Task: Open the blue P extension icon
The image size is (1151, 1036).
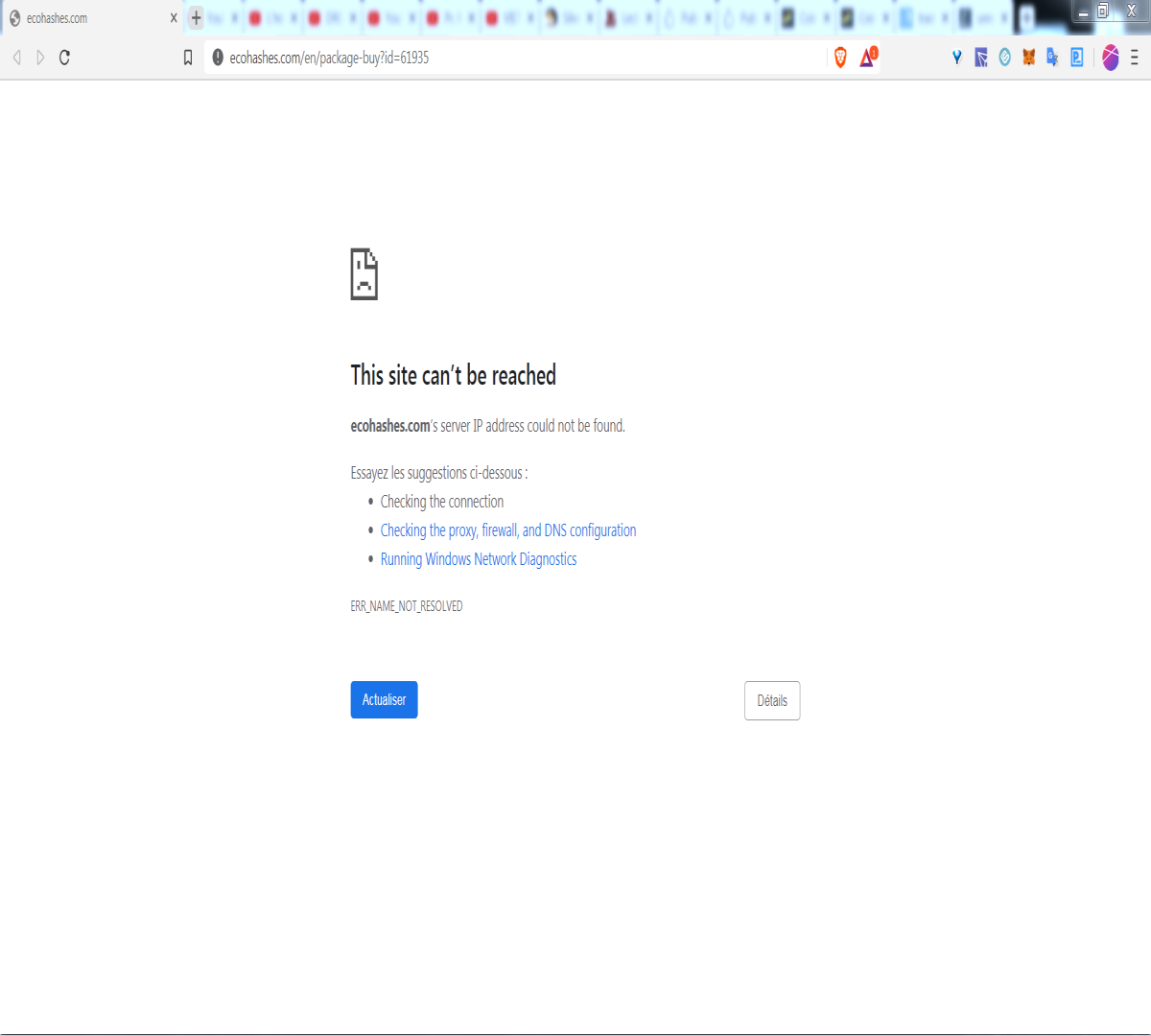Action: [1077, 58]
